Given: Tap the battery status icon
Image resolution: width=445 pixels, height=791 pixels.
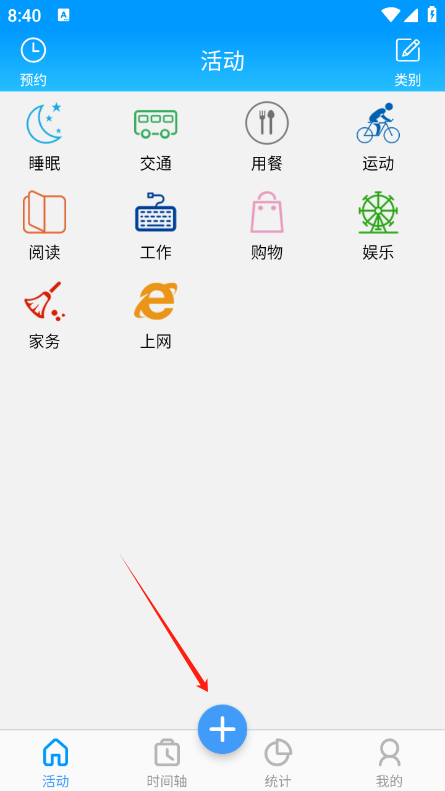Looking at the screenshot, I should (x=432, y=15).
